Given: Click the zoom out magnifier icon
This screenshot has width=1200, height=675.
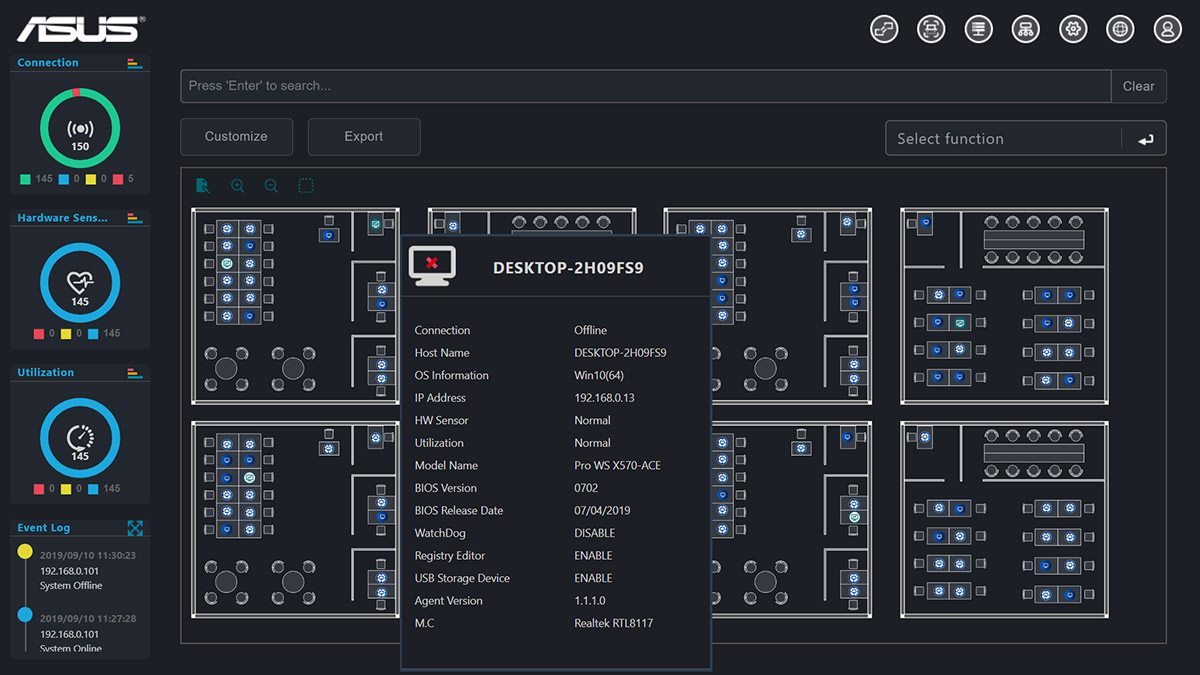Looking at the screenshot, I should point(271,186).
